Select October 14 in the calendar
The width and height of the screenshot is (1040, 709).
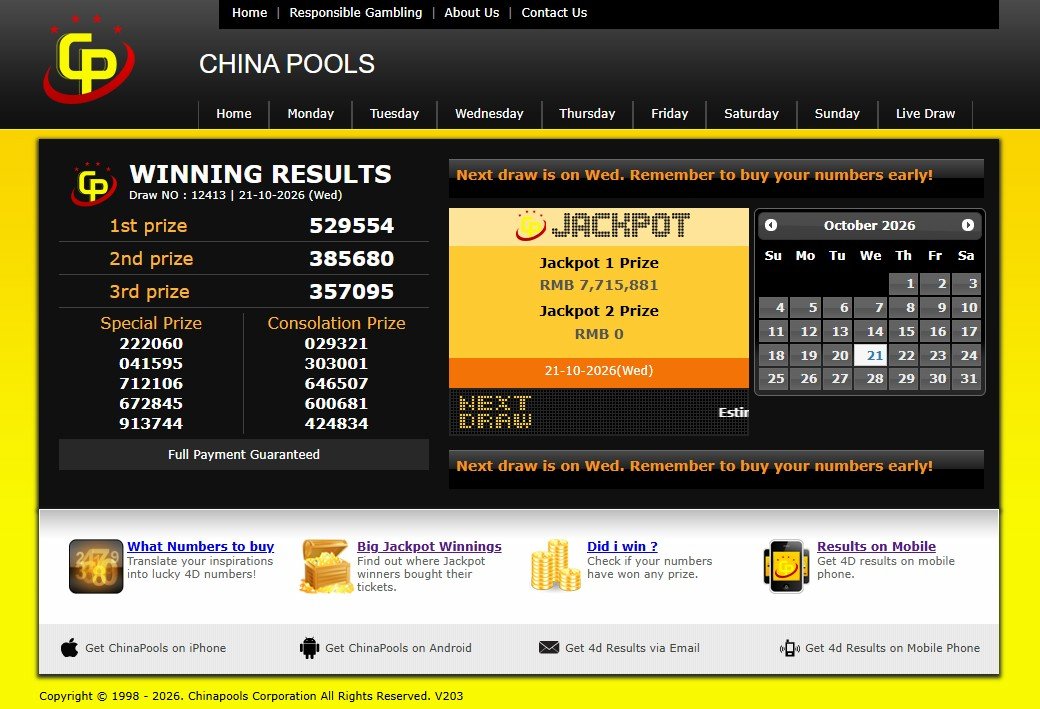click(x=871, y=332)
